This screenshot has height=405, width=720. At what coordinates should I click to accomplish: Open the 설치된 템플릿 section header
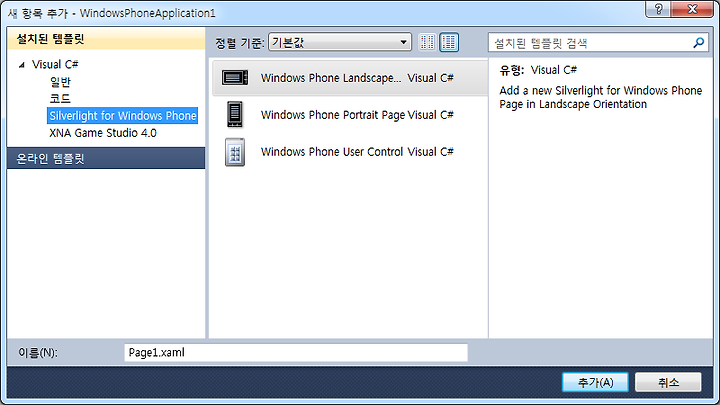[106, 39]
